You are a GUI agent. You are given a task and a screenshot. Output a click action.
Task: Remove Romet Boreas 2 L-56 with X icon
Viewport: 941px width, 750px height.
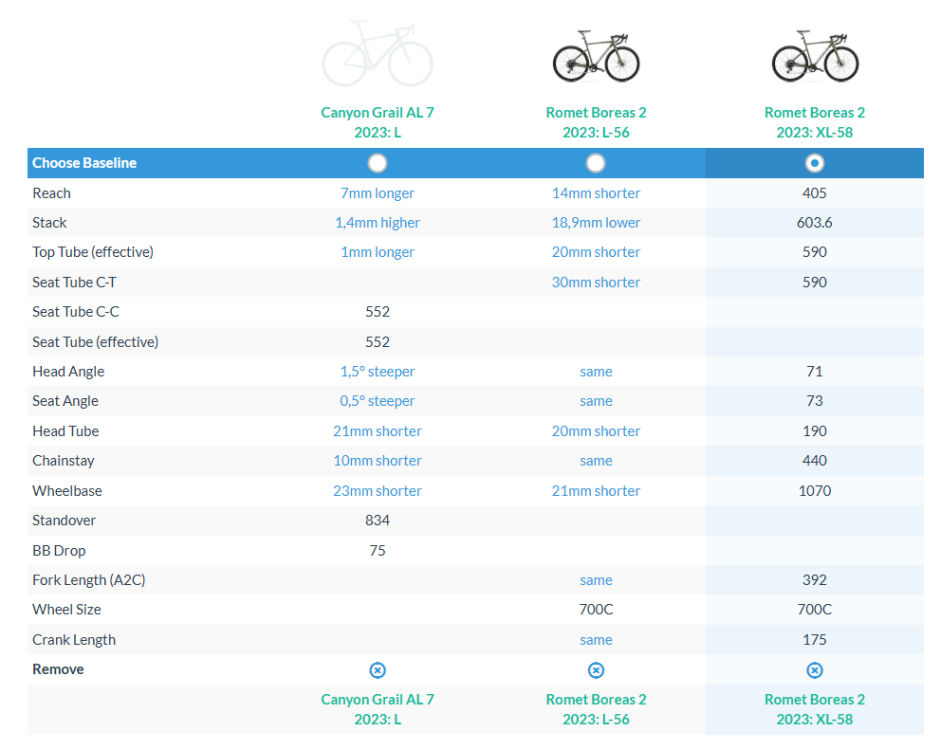(596, 670)
